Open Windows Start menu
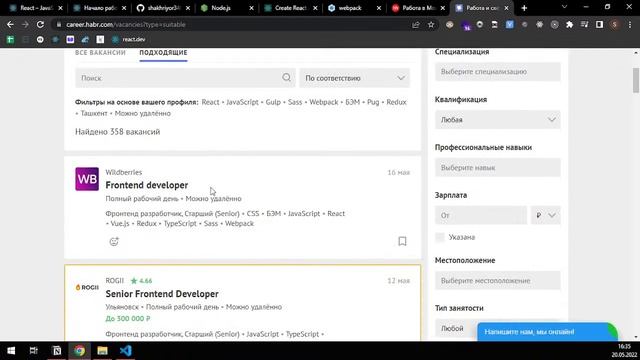 click(11, 351)
